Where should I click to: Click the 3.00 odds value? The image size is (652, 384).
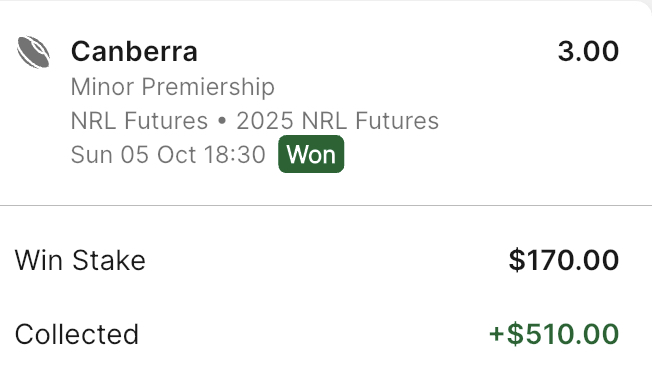click(588, 52)
